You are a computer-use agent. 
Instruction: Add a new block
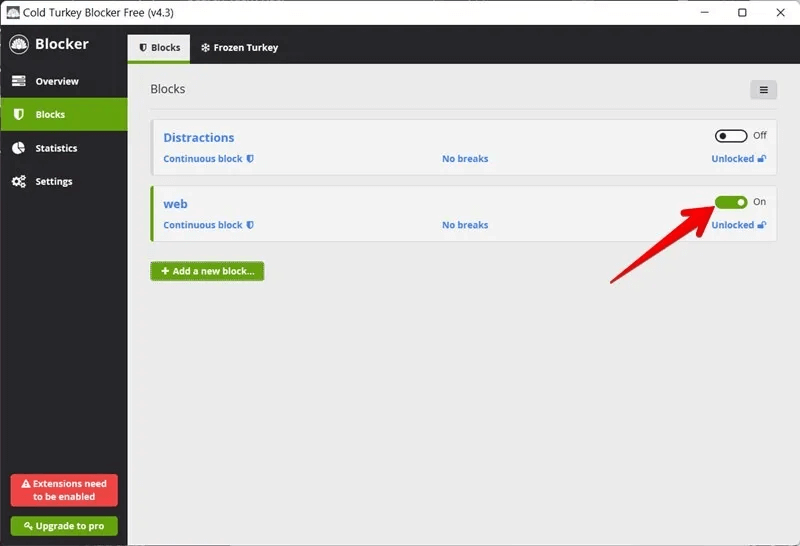coord(207,271)
